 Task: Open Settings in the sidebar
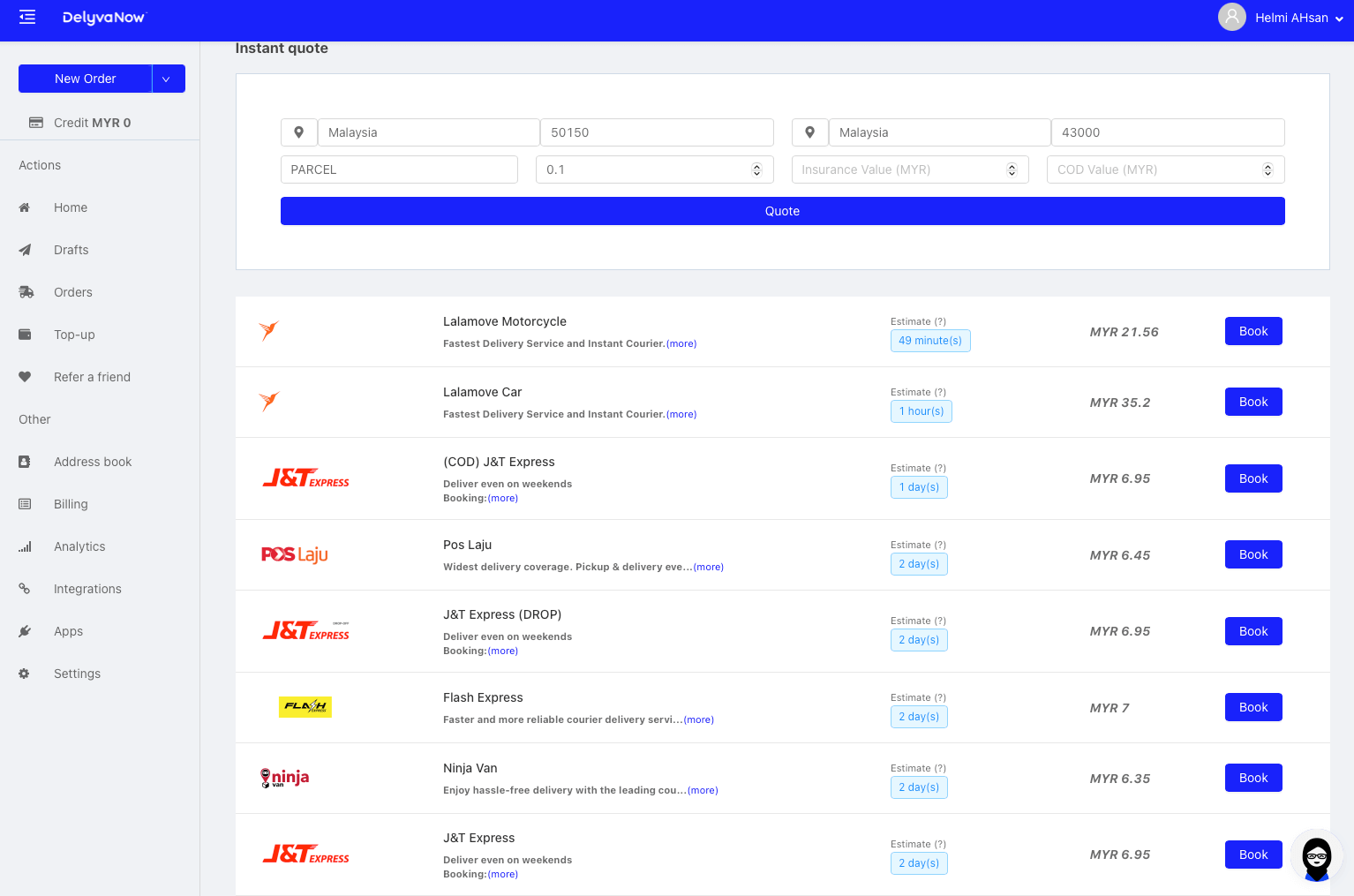pos(78,674)
